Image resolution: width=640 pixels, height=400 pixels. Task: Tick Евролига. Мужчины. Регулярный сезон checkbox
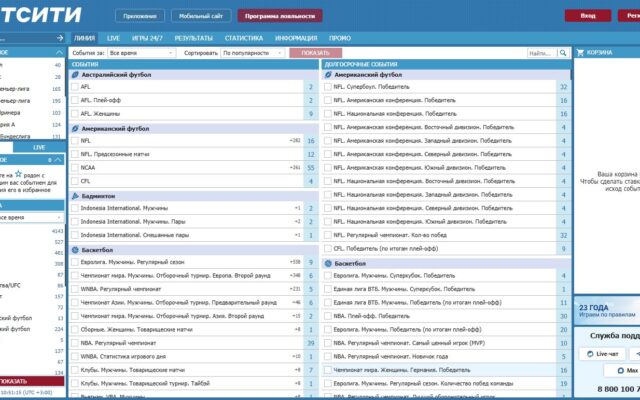pyautogui.click(x=75, y=262)
